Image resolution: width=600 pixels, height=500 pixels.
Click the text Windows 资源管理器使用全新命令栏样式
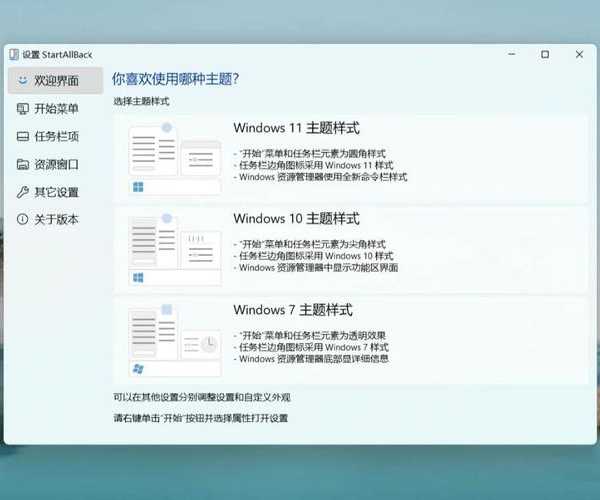(x=323, y=177)
